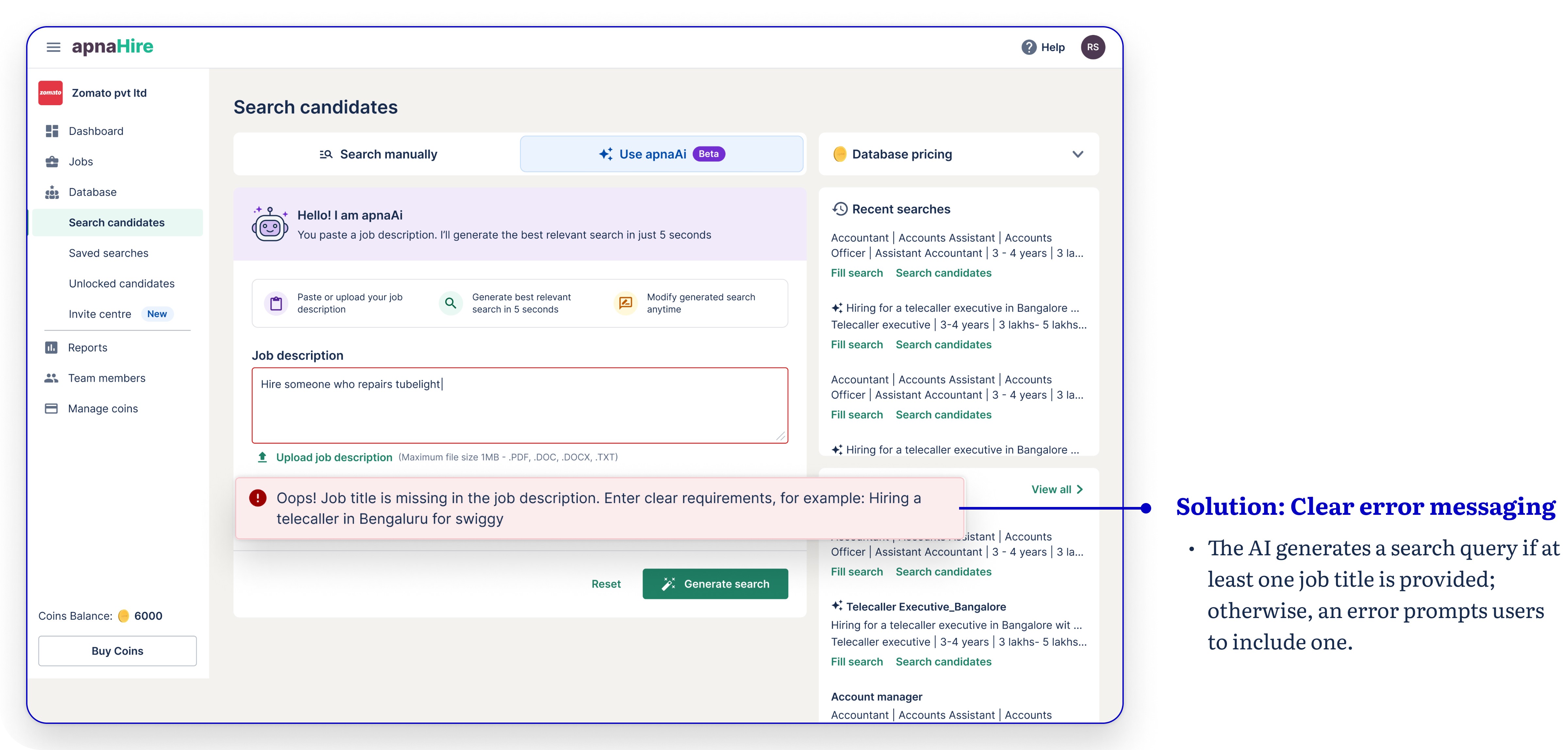Image resolution: width=1568 pixels, height=750 pixels.
Task: Click the Team members people icon
Action: coord(51,378)
